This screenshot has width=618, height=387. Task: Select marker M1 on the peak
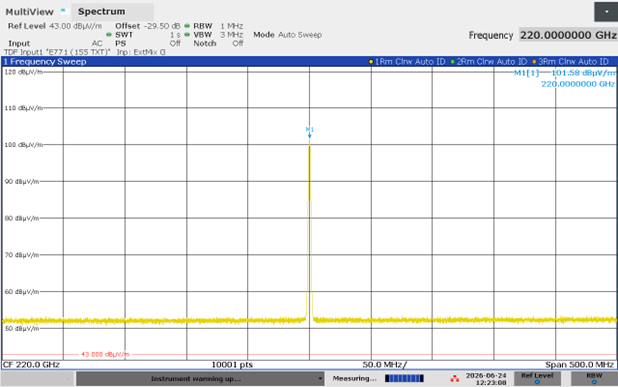[x=309, y=132]
